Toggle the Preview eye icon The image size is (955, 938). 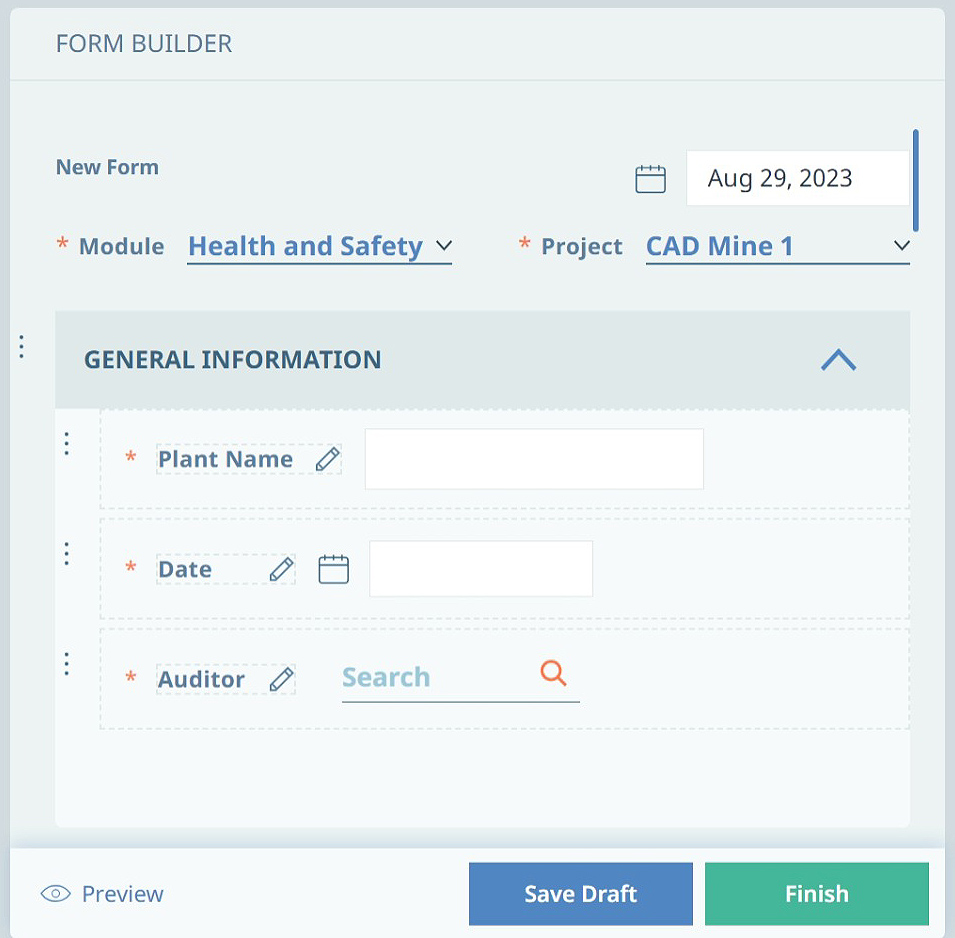(55, 894)
